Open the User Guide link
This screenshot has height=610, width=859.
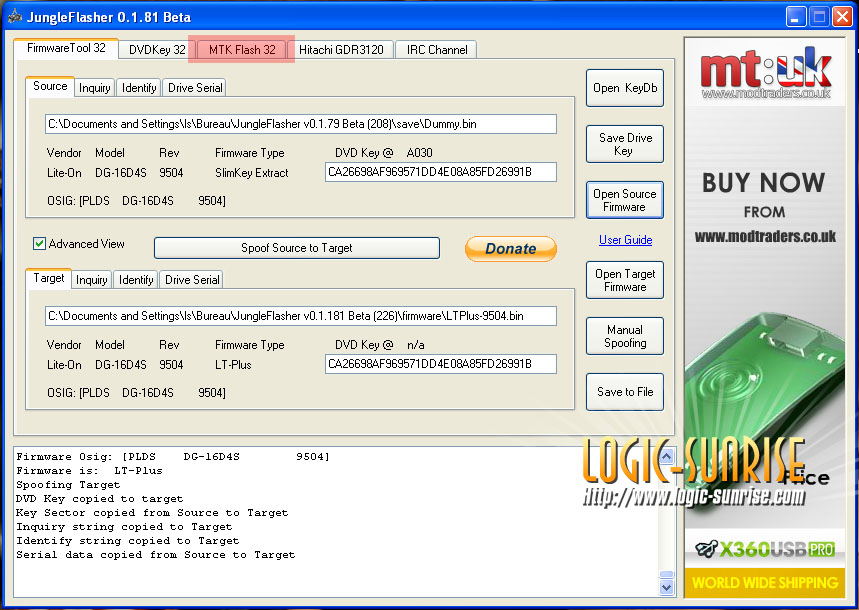pyautogui.click(x=625, y=240)
